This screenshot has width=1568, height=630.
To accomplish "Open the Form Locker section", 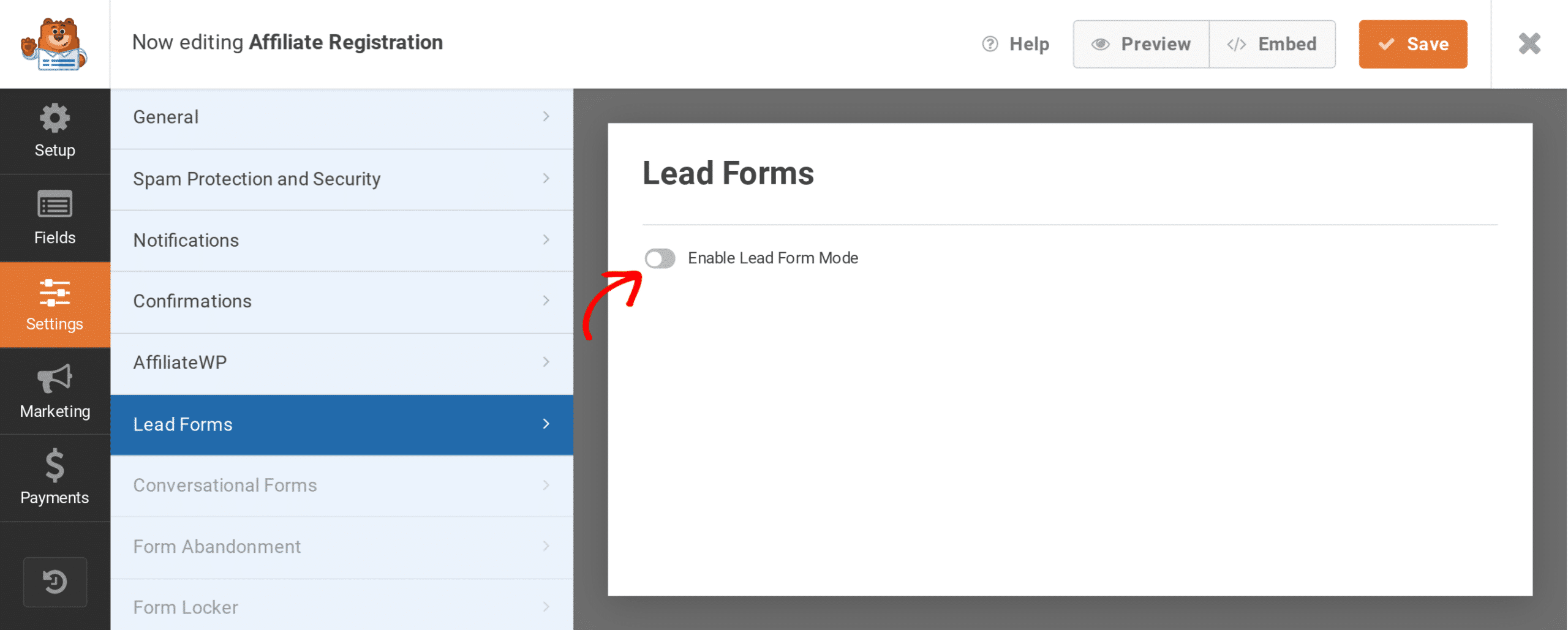I will point(342,605).
